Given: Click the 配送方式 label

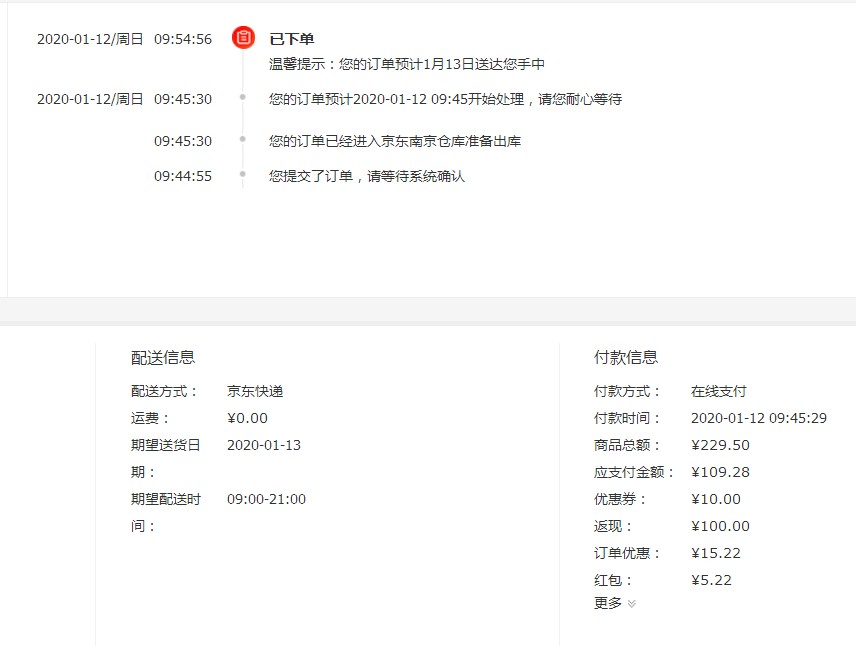Looking at the screenshot, I should [x=164, y=391].
